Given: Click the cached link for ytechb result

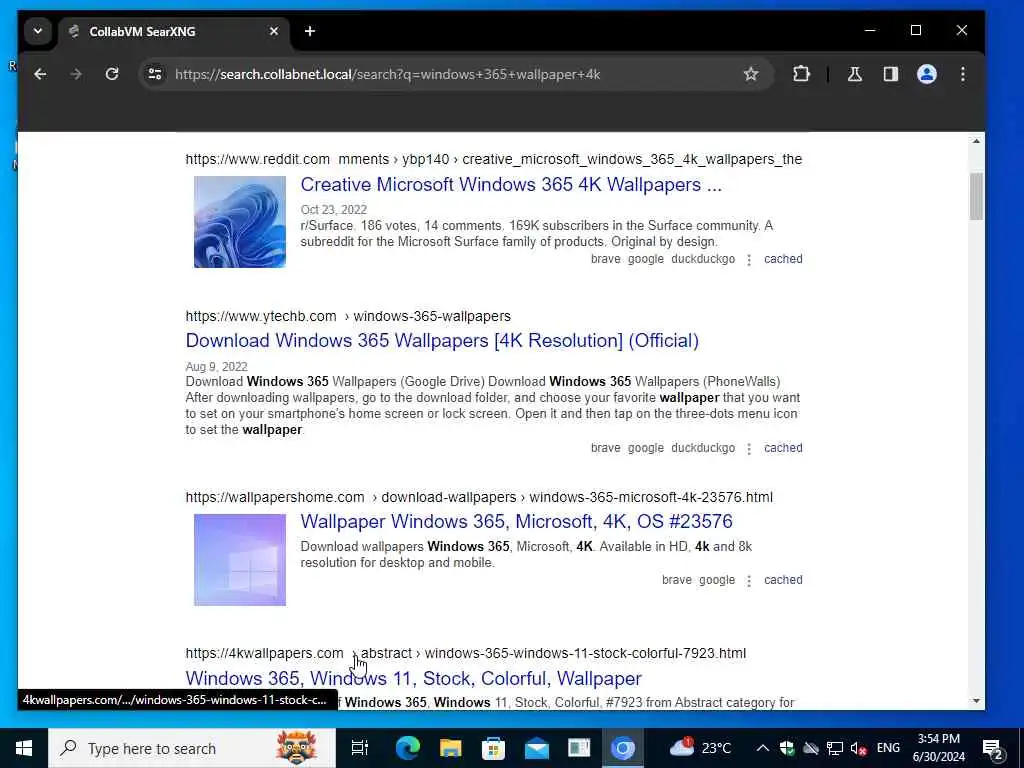Looking at the screenshot, I should [x=783, y=448].
